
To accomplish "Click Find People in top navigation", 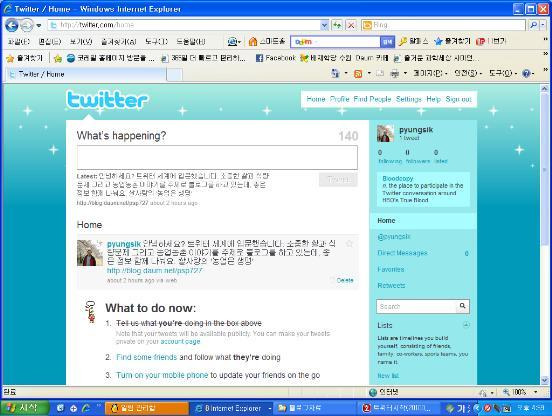I will pyautogui.click(x=372, y=99).
